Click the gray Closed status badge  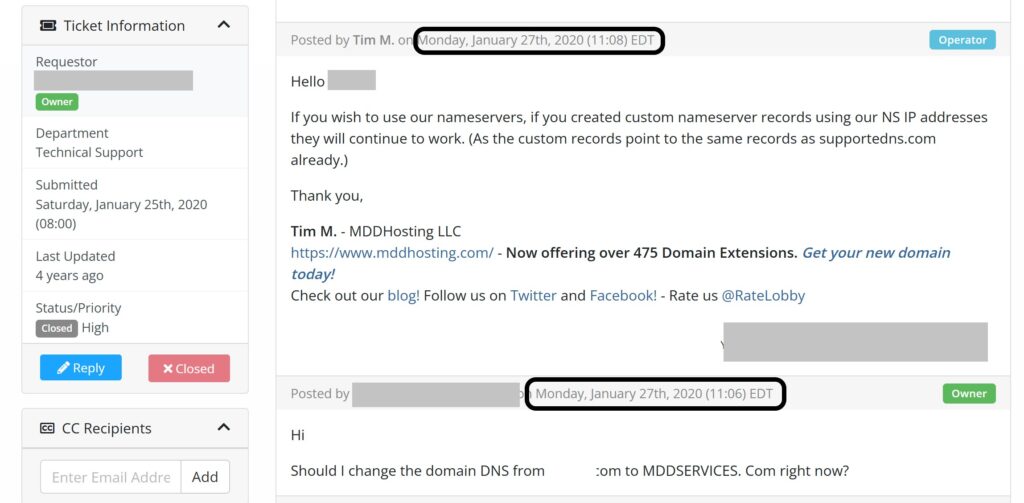[x=57, y=328]
